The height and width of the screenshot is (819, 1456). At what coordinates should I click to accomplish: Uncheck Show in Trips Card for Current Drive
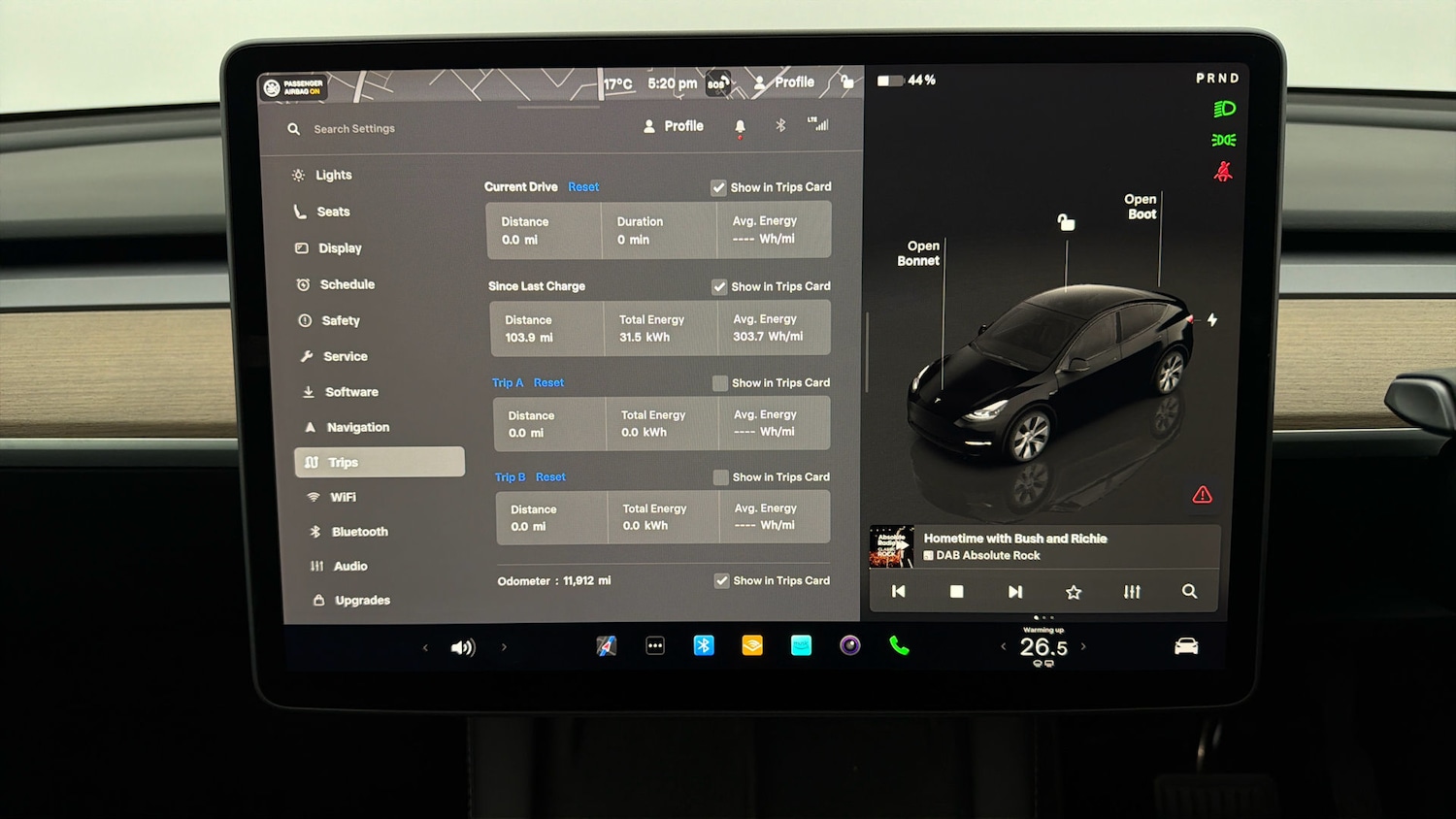pyautogui.click(x=719, y=186)
